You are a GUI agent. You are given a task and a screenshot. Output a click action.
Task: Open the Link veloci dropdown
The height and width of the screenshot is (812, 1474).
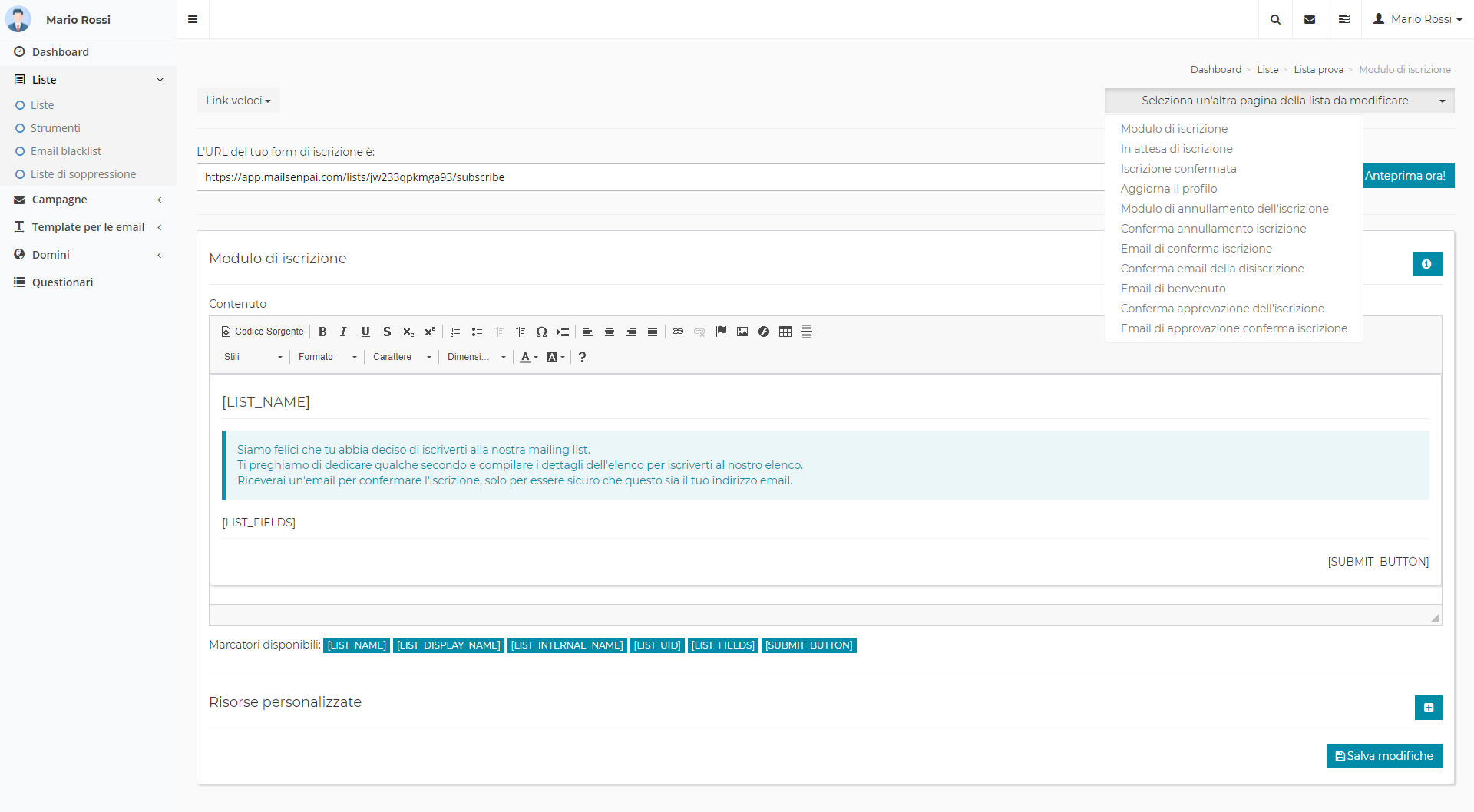click(x=238, y=101)
